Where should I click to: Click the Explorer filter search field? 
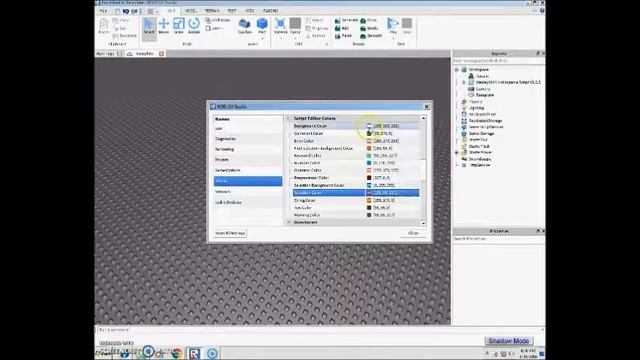(x=498, y=61)
